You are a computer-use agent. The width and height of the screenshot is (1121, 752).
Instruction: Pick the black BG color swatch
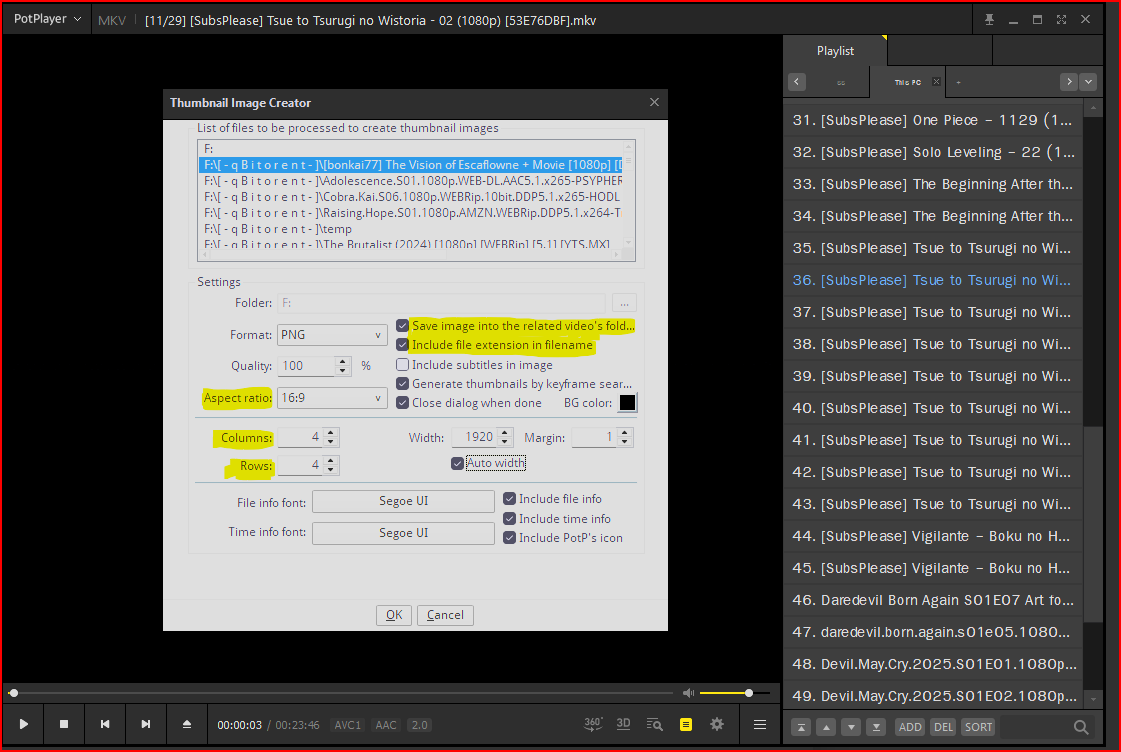(627, 403)
